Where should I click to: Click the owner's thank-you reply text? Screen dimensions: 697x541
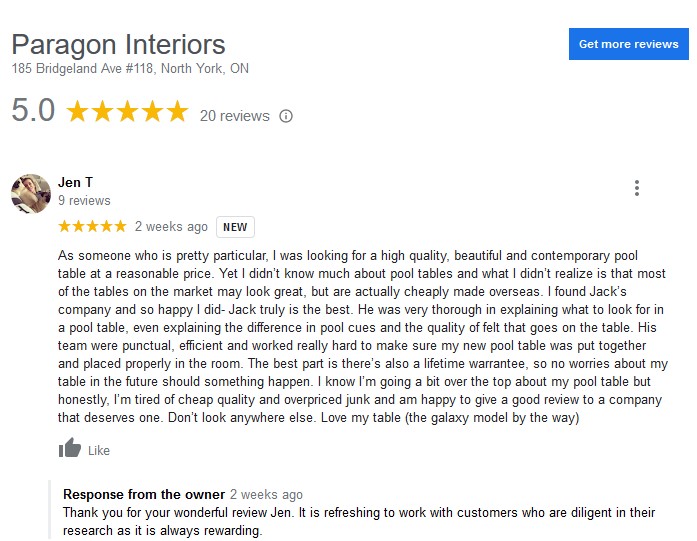[359, 521]
